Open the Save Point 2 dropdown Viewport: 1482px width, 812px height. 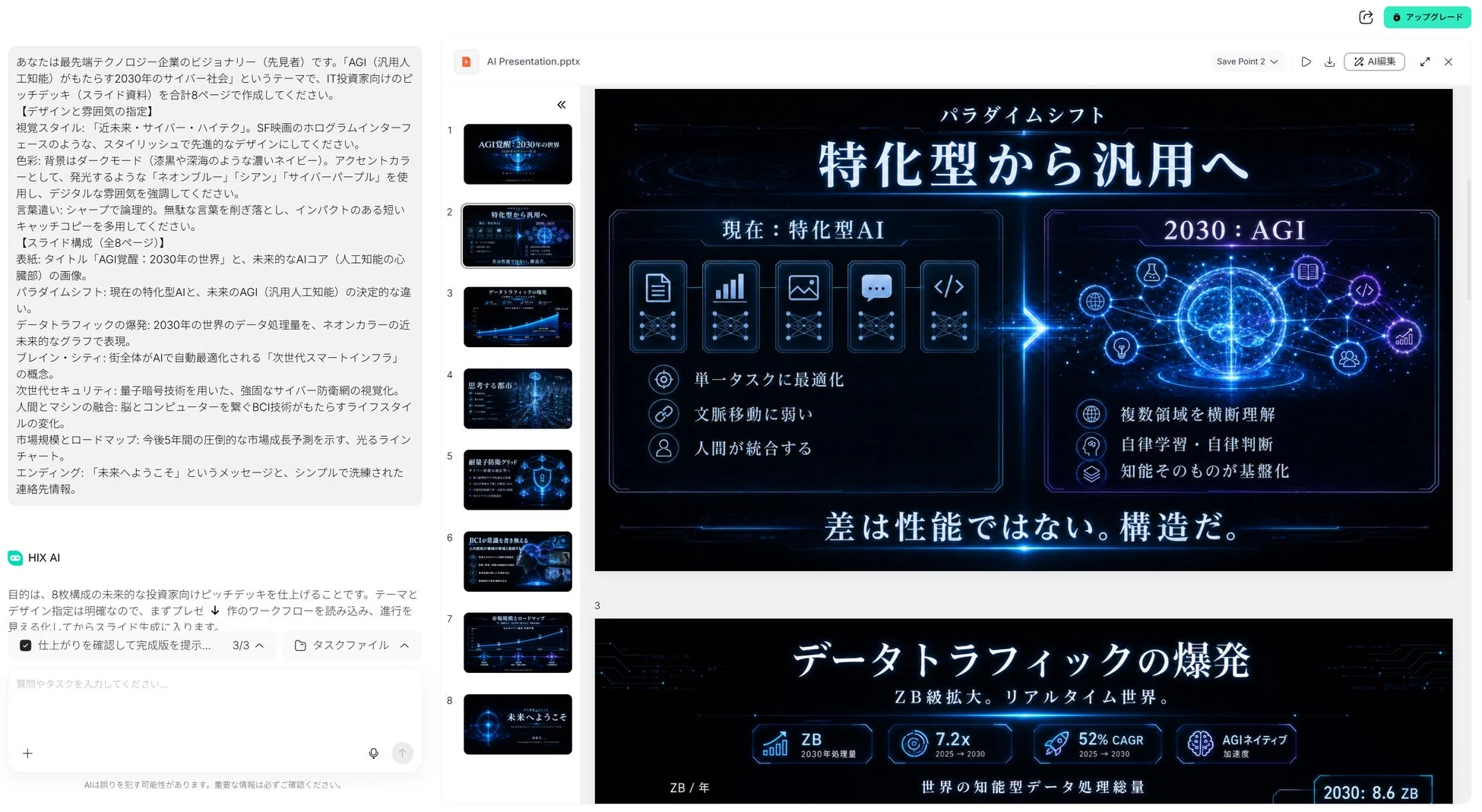coord(1247,62)
